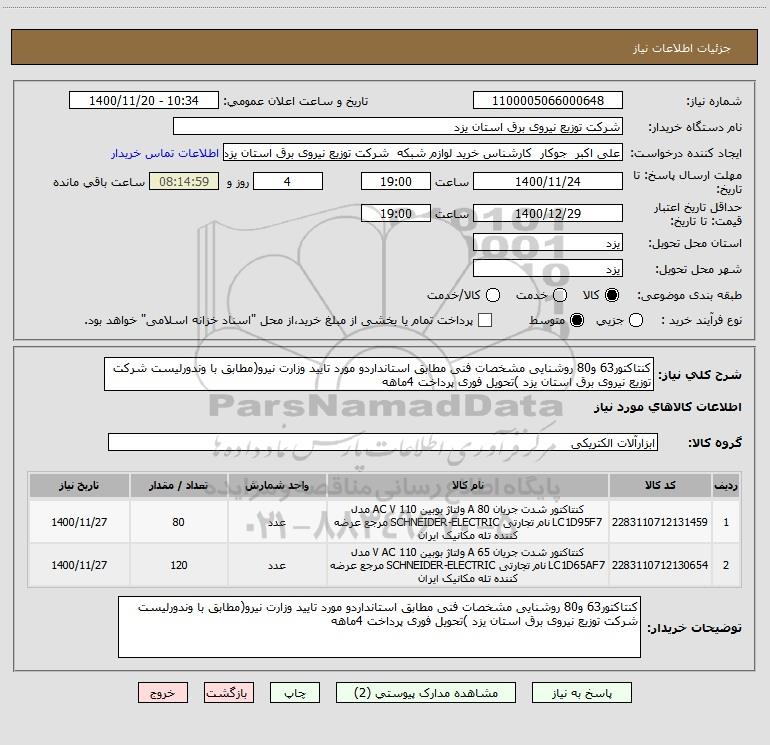
Task: Click quantity 120 in row 2
Action: 179,565
